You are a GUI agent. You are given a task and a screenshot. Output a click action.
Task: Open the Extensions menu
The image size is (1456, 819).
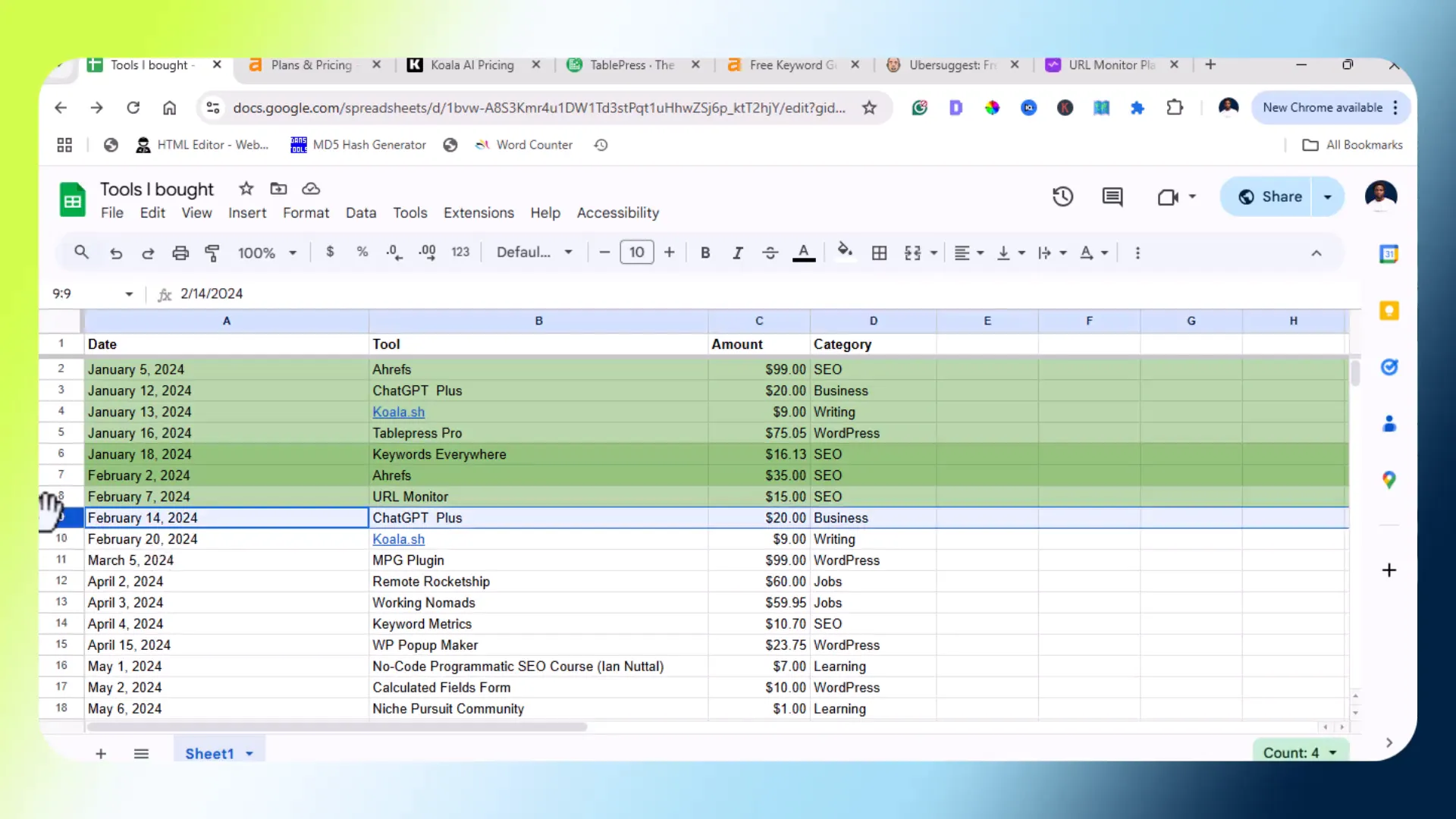[x=479, y=213]
